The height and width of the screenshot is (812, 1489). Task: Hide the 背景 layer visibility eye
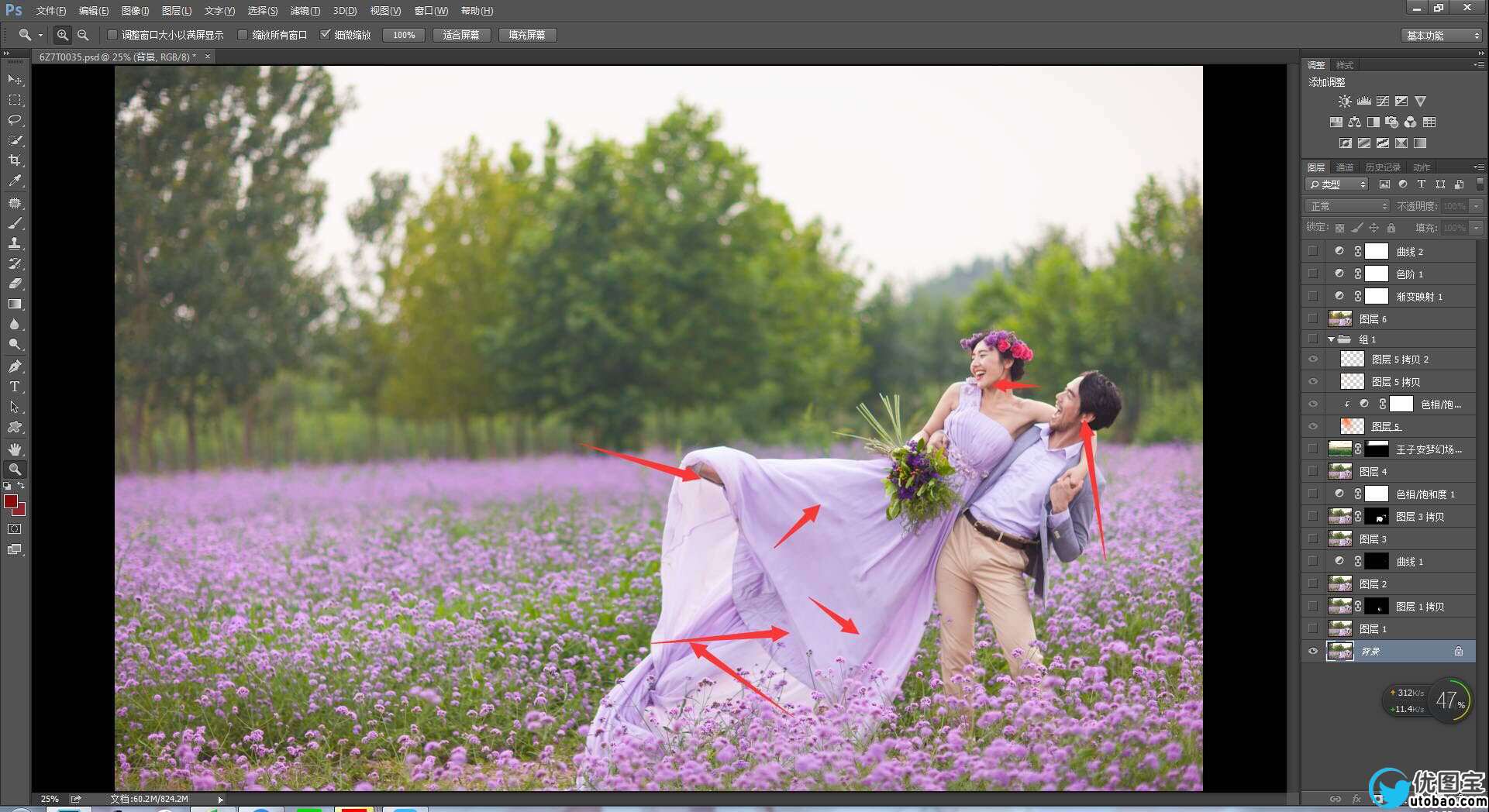coord(1312,651)
